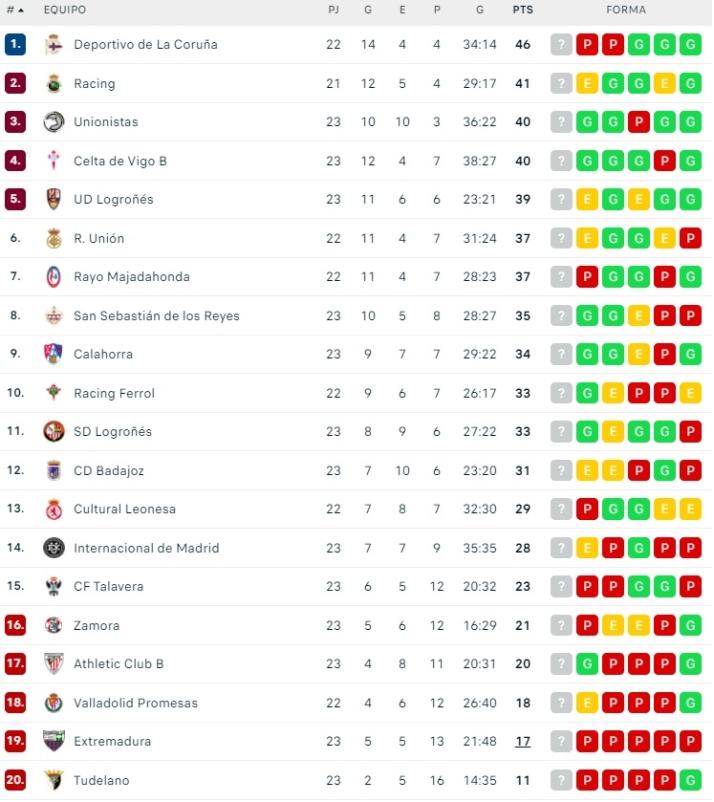
Task: Click the red position 16 badge for Zamora
Action: [15, 626]
